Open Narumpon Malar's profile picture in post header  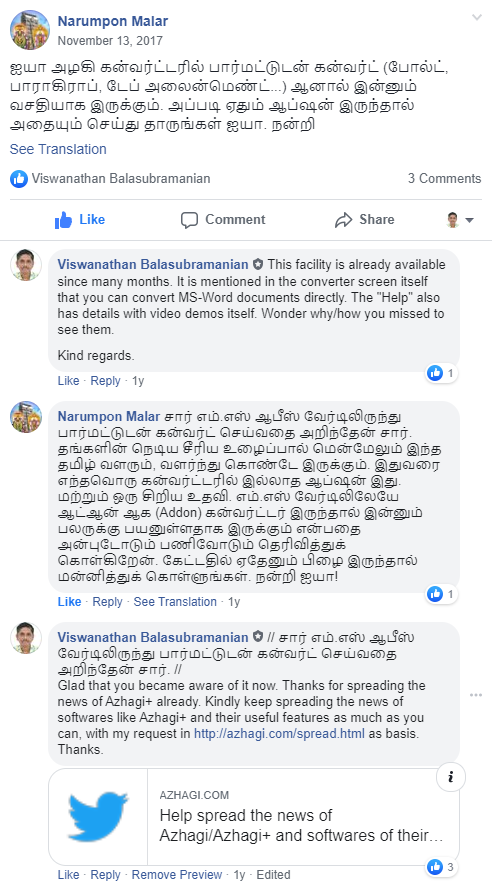click(x=30, y=29)
